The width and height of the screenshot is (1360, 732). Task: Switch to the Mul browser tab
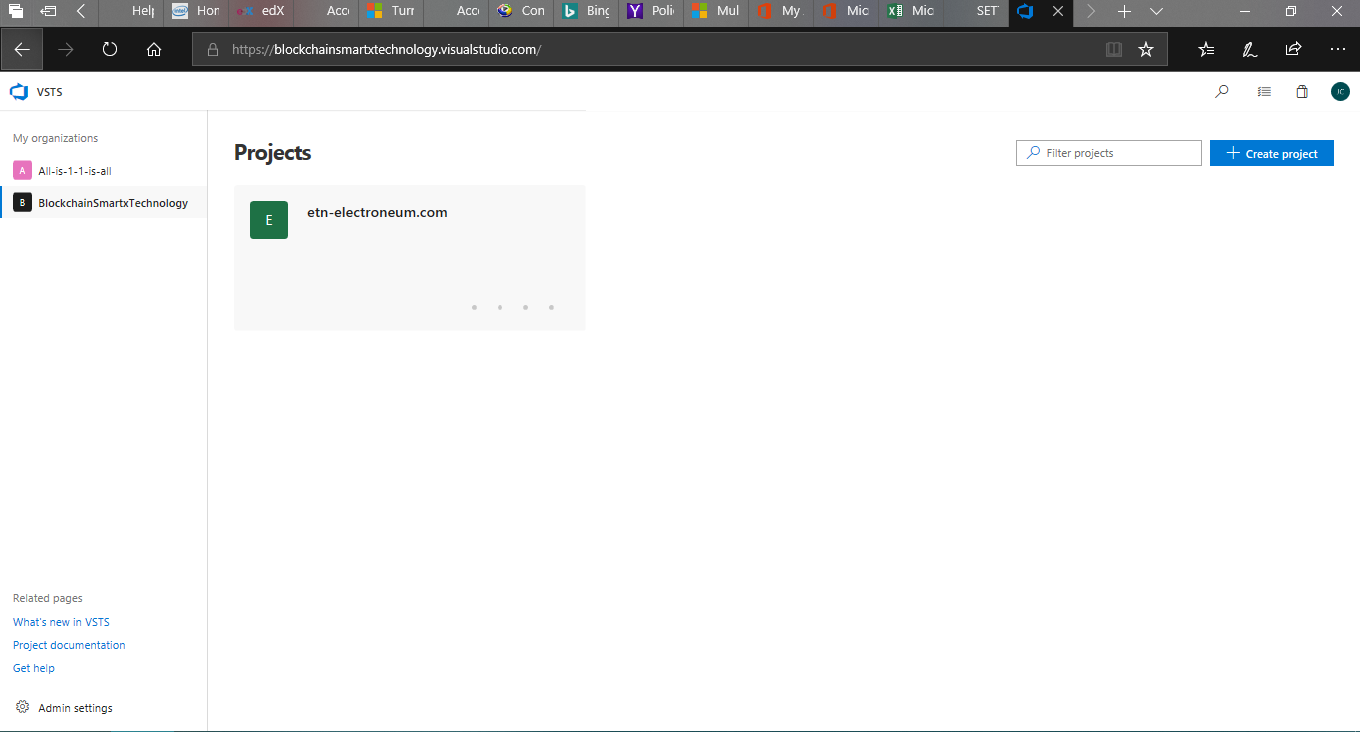tap(717, 12)
